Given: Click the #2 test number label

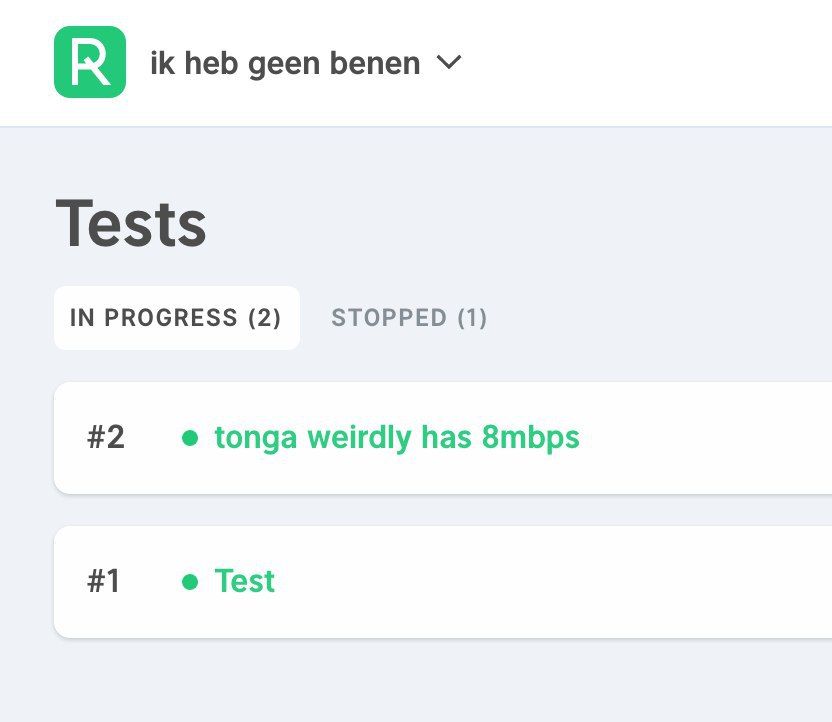Looking at the screenshot, I should (106, 438).
